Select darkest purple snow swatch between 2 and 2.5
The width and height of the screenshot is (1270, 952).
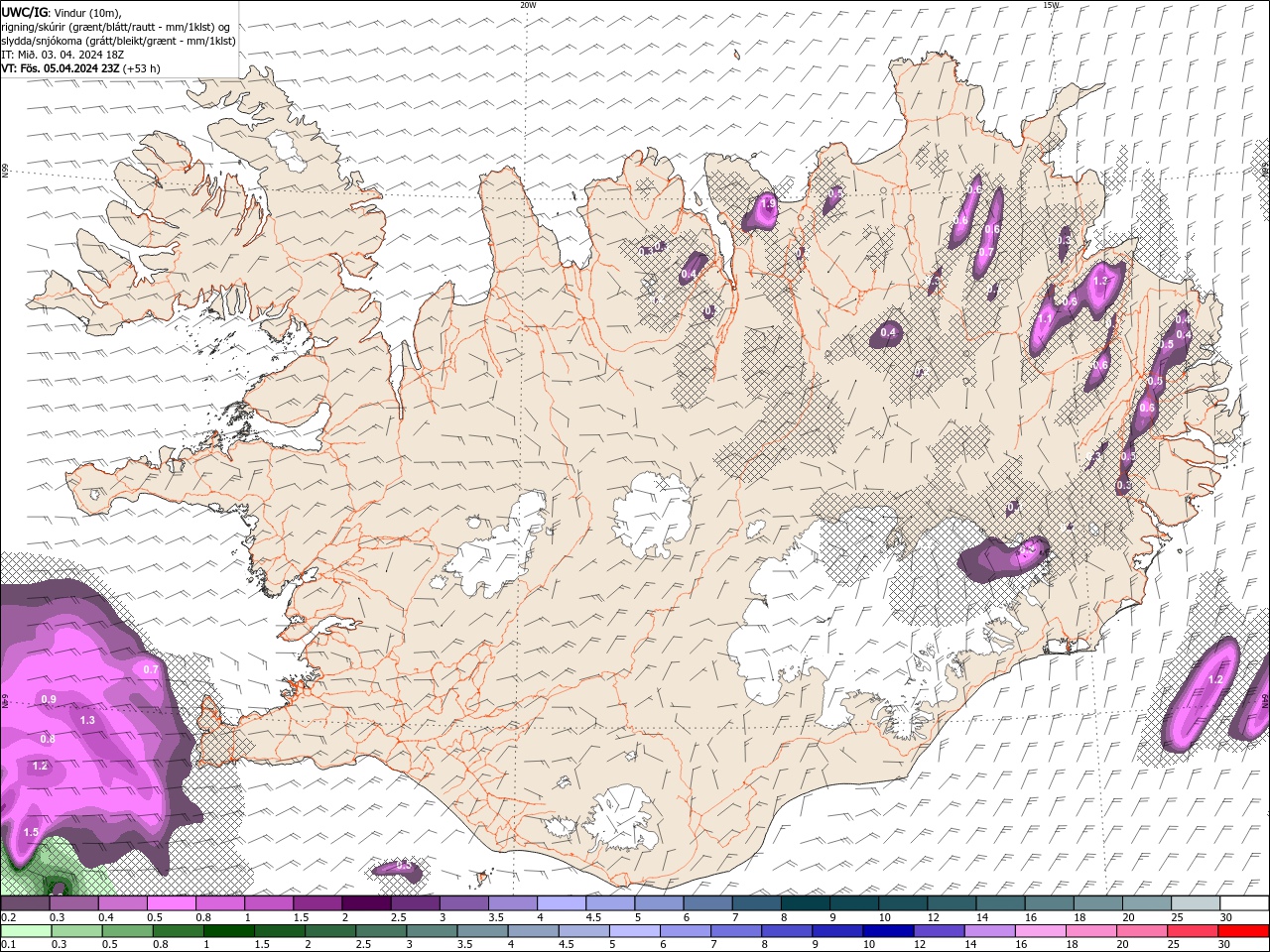tap(366, 903)
